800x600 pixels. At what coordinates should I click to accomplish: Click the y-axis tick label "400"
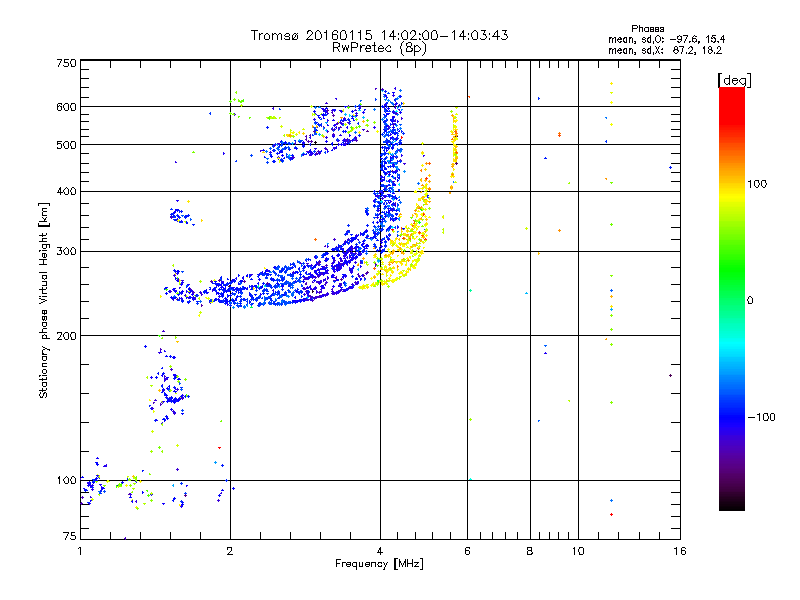point(66,192)
